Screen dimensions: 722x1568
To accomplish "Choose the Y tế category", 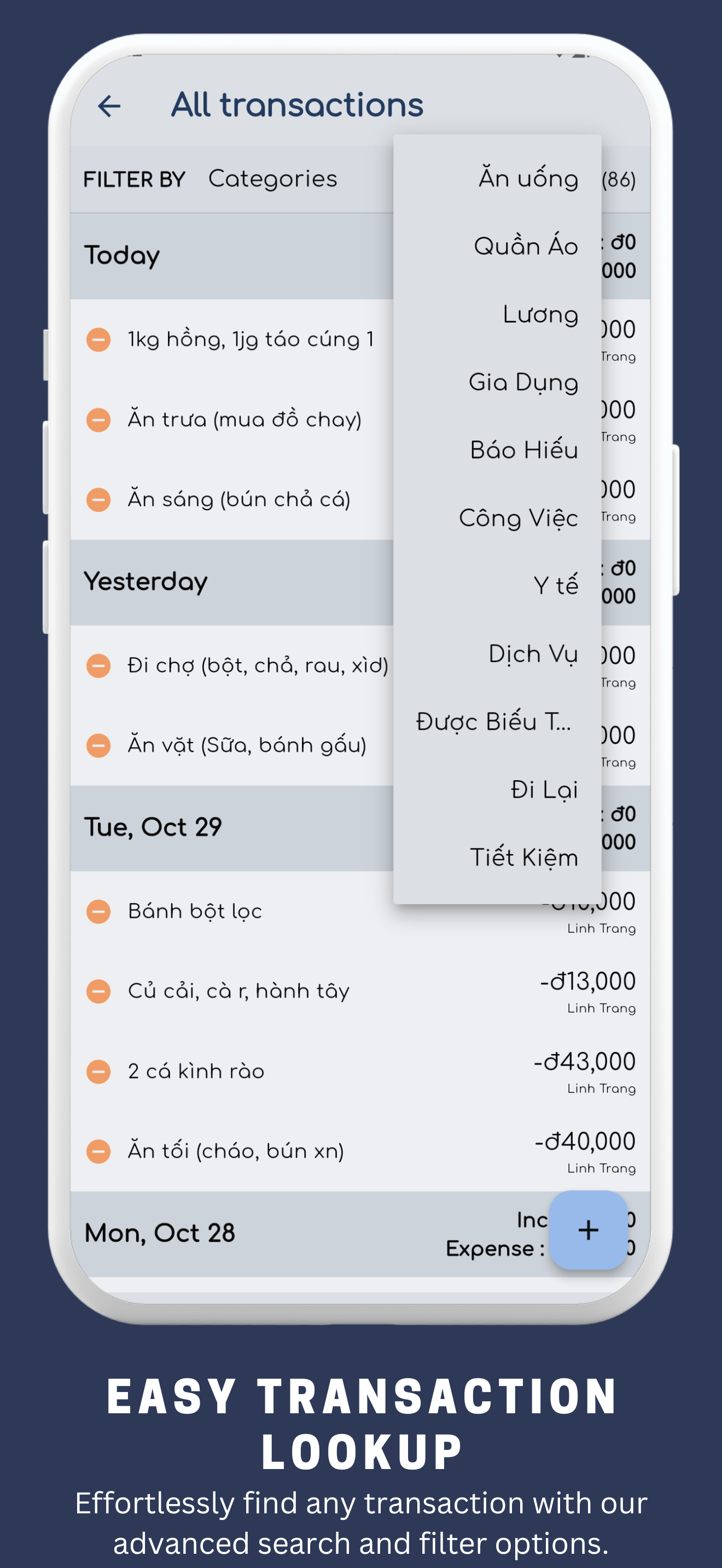I will pyautogui.click(x=555, y=586).
